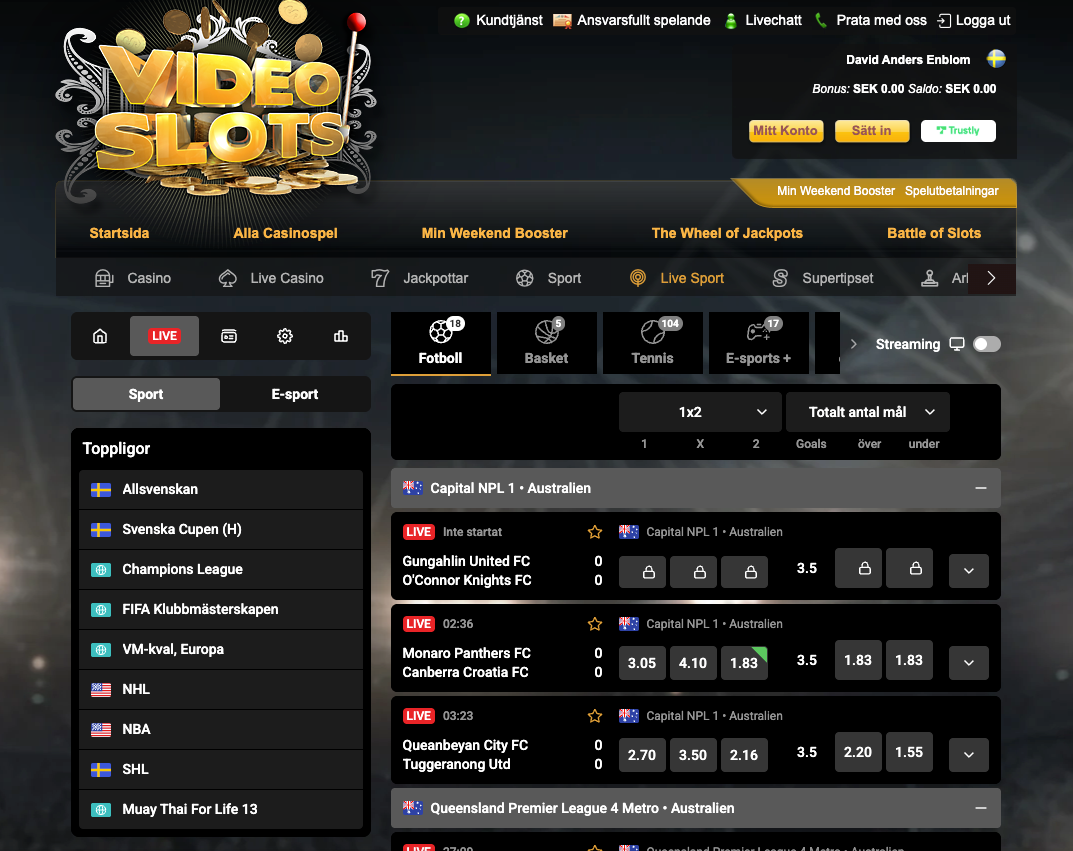Screen dimensions: 1073x851
Task: Open the Spelutbetalningar link
Action: pos(951,191)
